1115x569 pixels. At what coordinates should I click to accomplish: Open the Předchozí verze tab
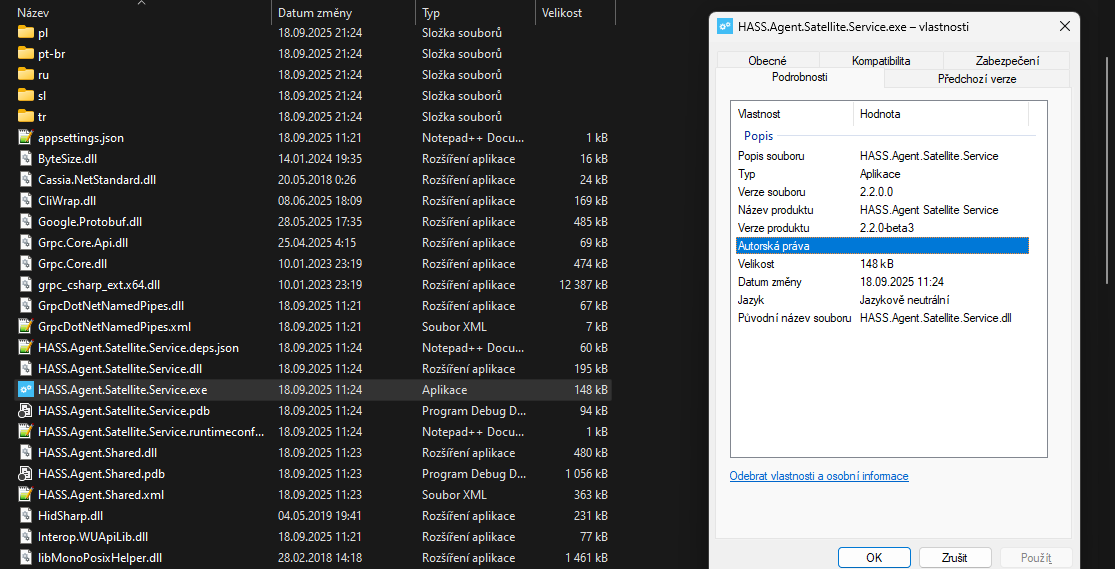tap(977, 79)
